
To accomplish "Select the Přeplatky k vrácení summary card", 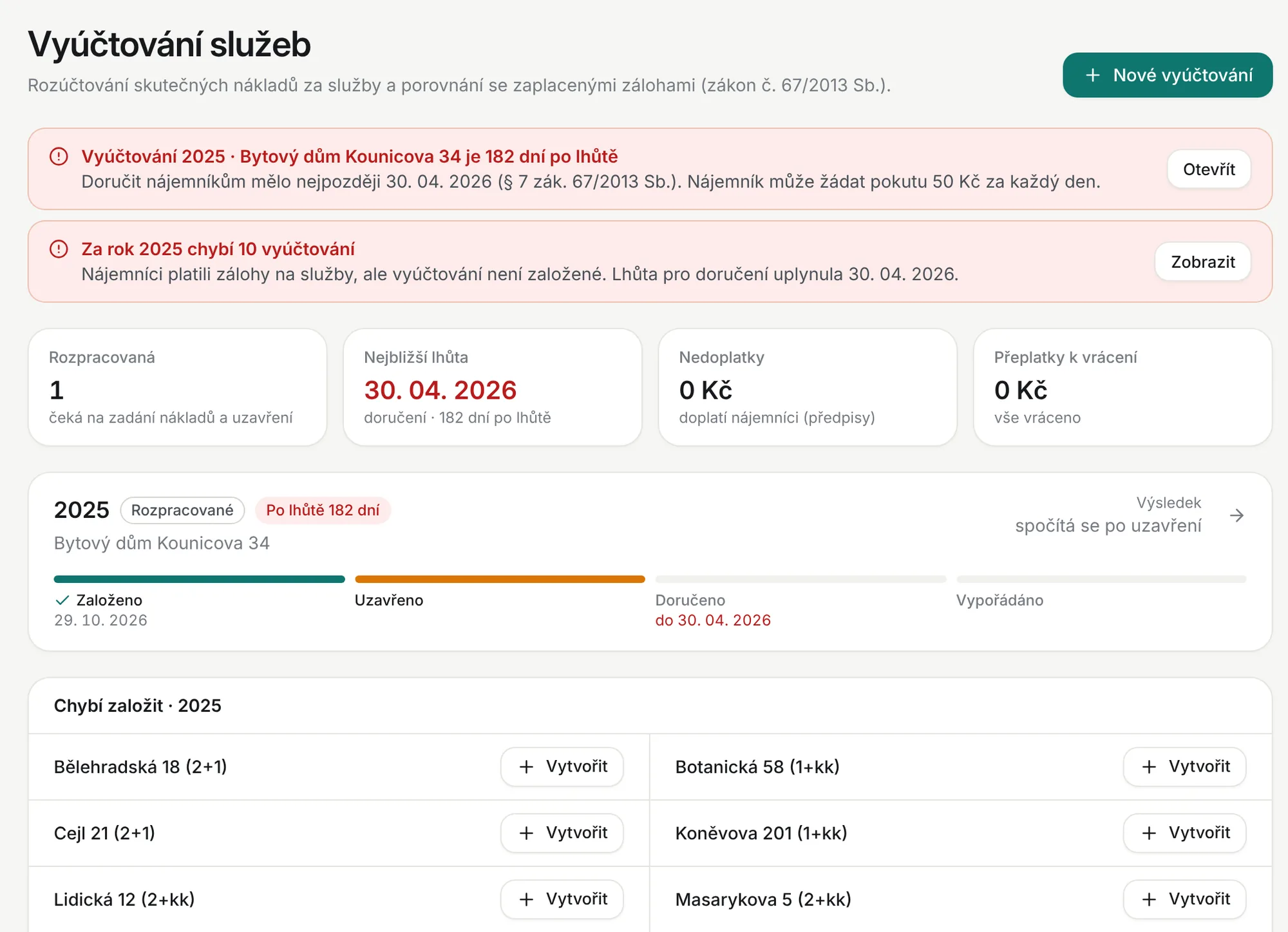I will click(x=1122, y=387).
